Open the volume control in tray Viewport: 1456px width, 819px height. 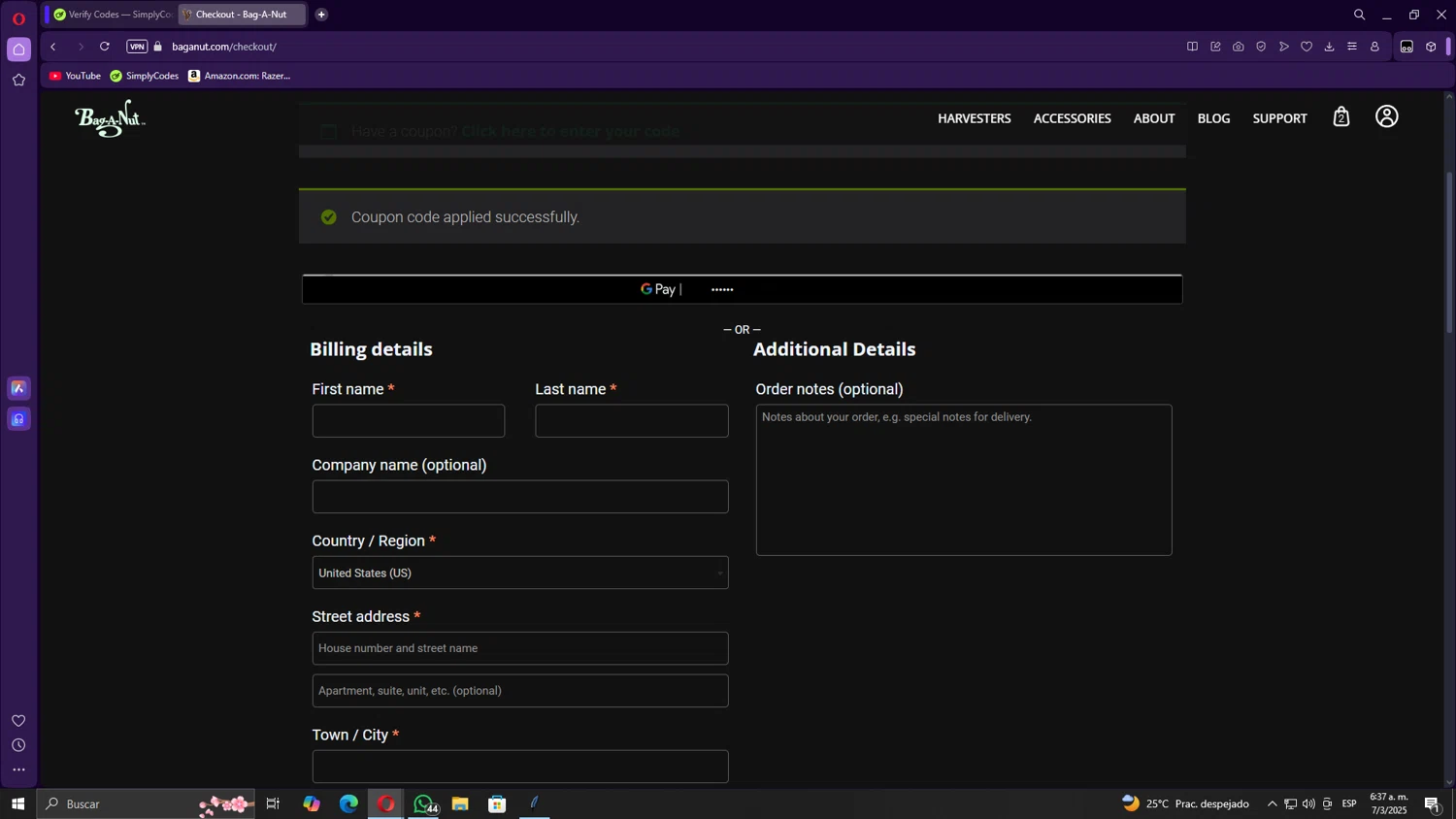click(x=1308, y=803)
